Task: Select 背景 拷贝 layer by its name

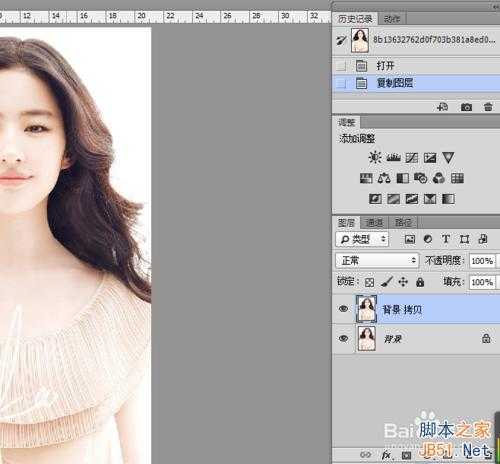Action: (x=402, y=310)
